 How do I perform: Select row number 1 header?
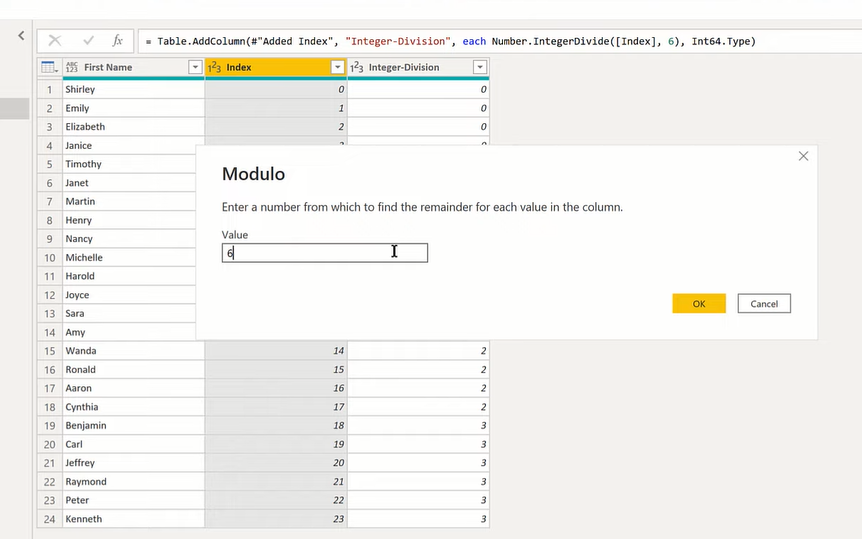click(x=49, y=89)
